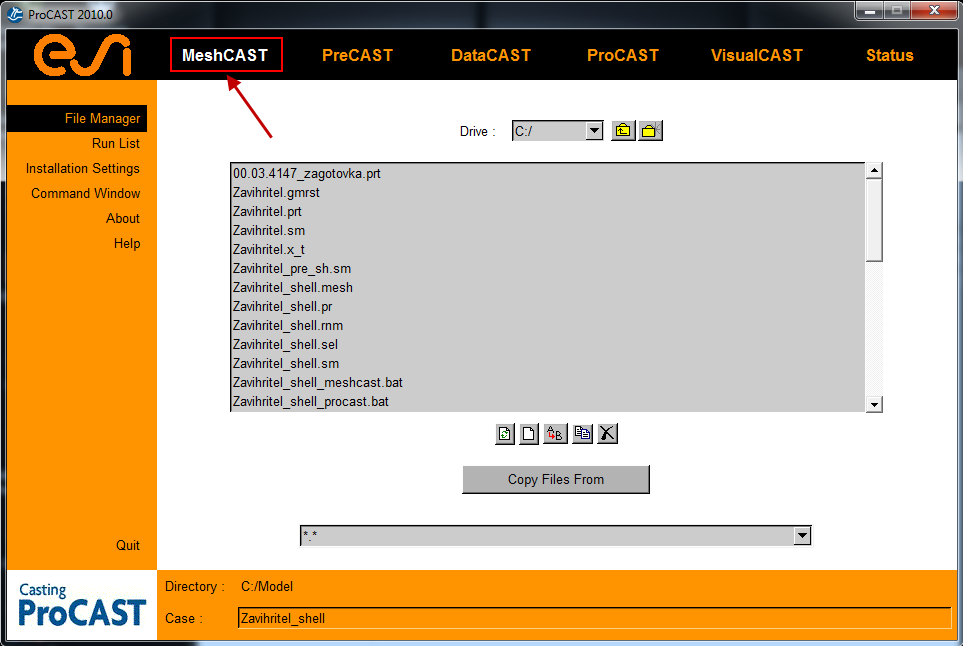
Task: Show the About page
Action: coord(123,219)
